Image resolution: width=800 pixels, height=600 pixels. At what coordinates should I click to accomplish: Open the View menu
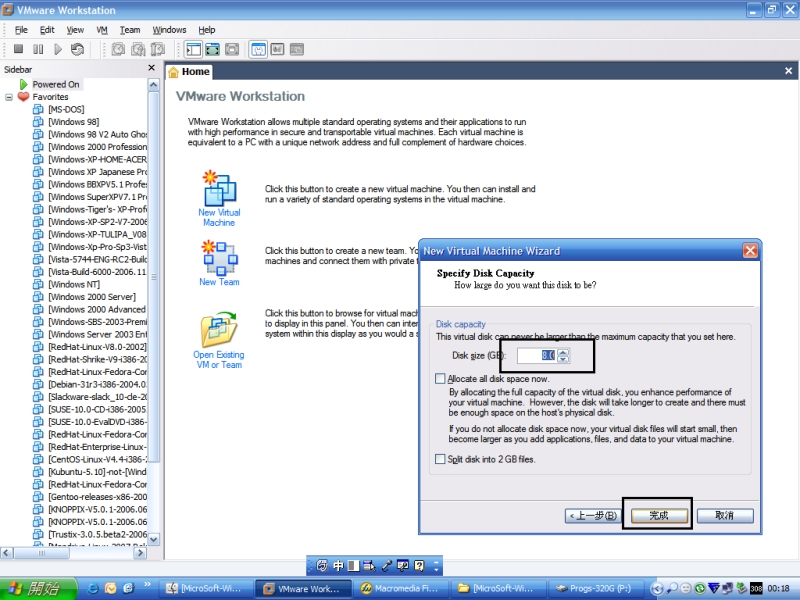75,30
